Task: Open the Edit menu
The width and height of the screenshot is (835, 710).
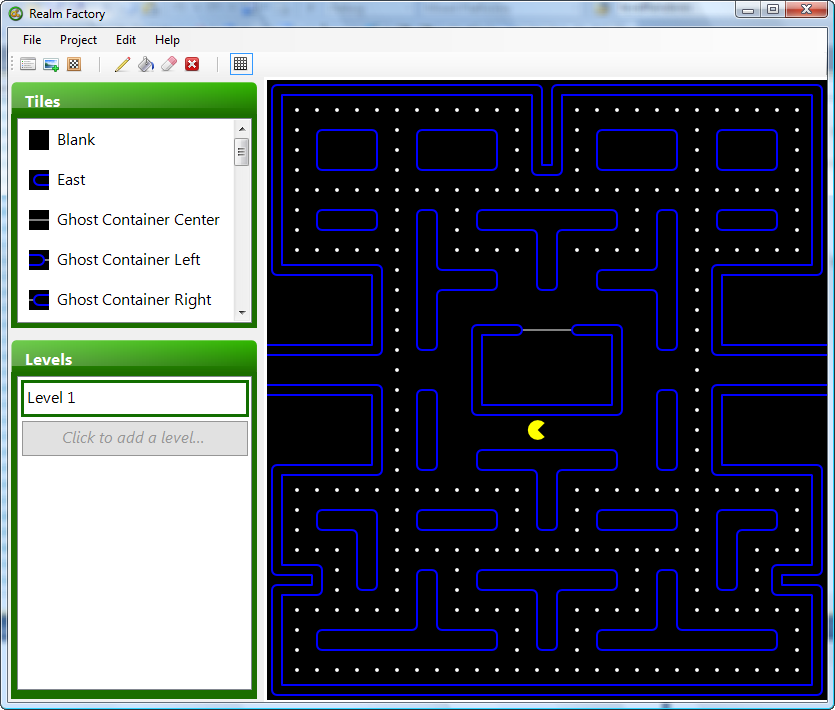Action: [x=126, y=40]
